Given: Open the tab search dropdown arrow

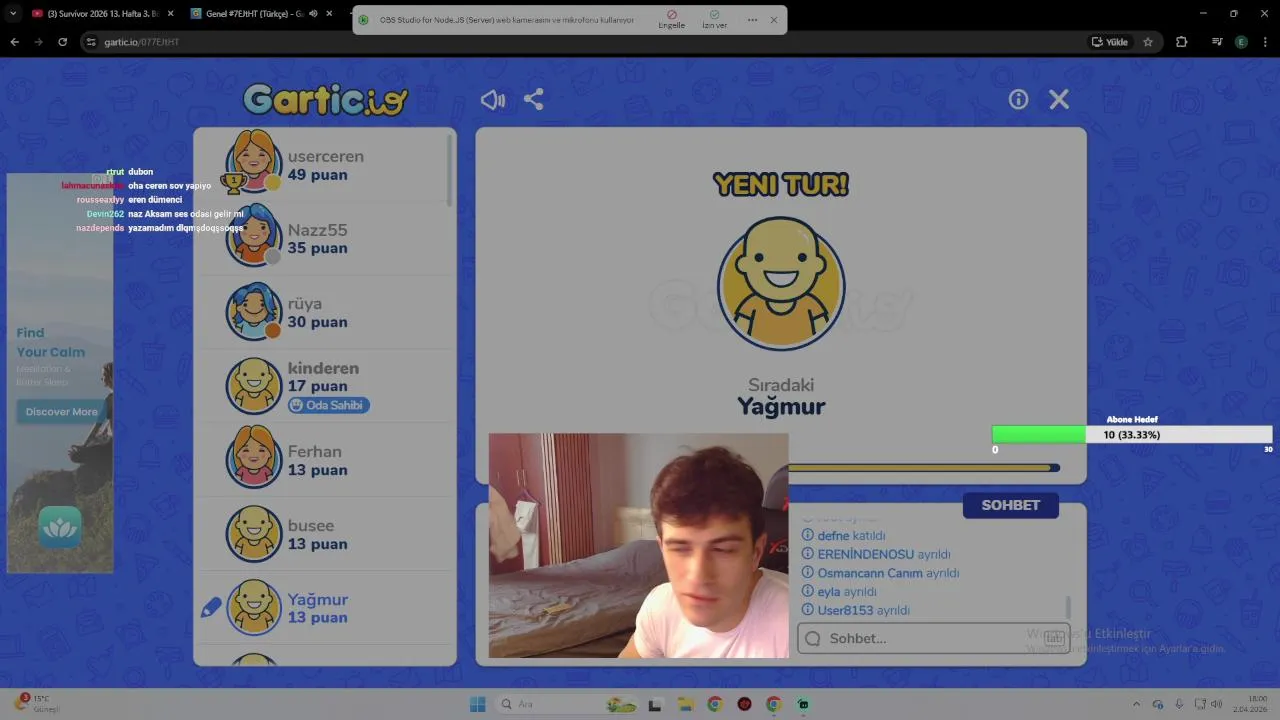Looking at the screenshot, I should pyautogui.click(x=13, y=14).
